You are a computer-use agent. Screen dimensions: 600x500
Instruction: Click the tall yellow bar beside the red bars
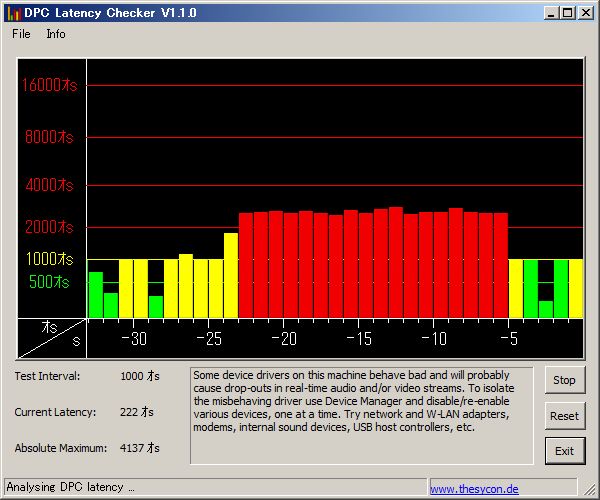[231, 275]
